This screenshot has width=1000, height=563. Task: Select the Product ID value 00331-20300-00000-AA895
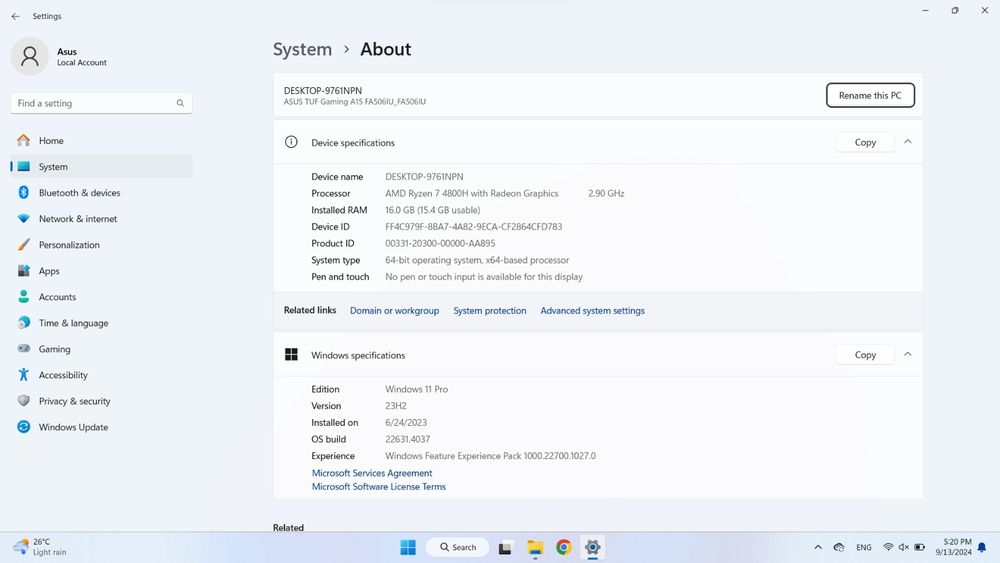point(440,243)
